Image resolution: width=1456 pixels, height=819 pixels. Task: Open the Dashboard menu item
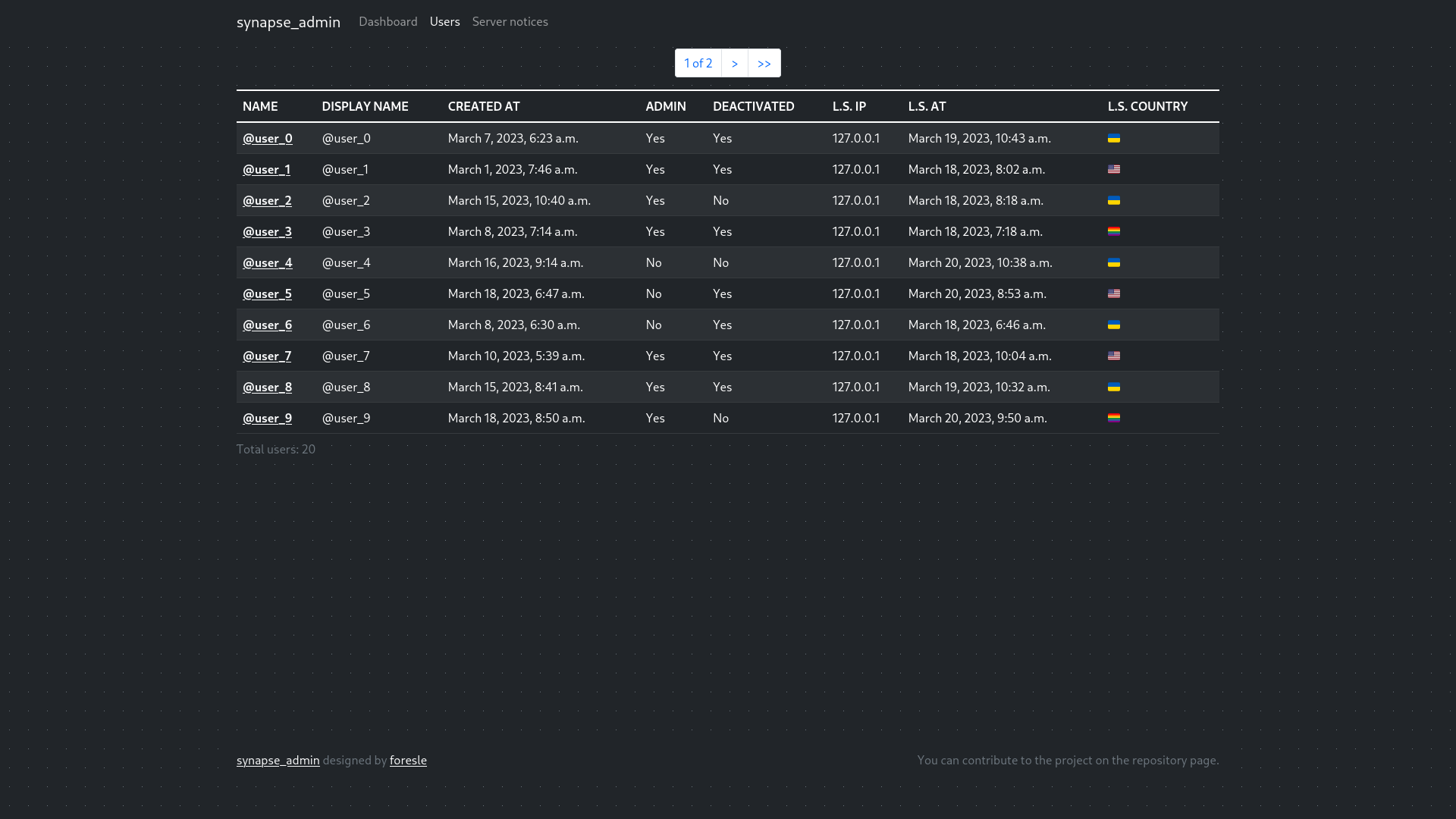point(388,21)
